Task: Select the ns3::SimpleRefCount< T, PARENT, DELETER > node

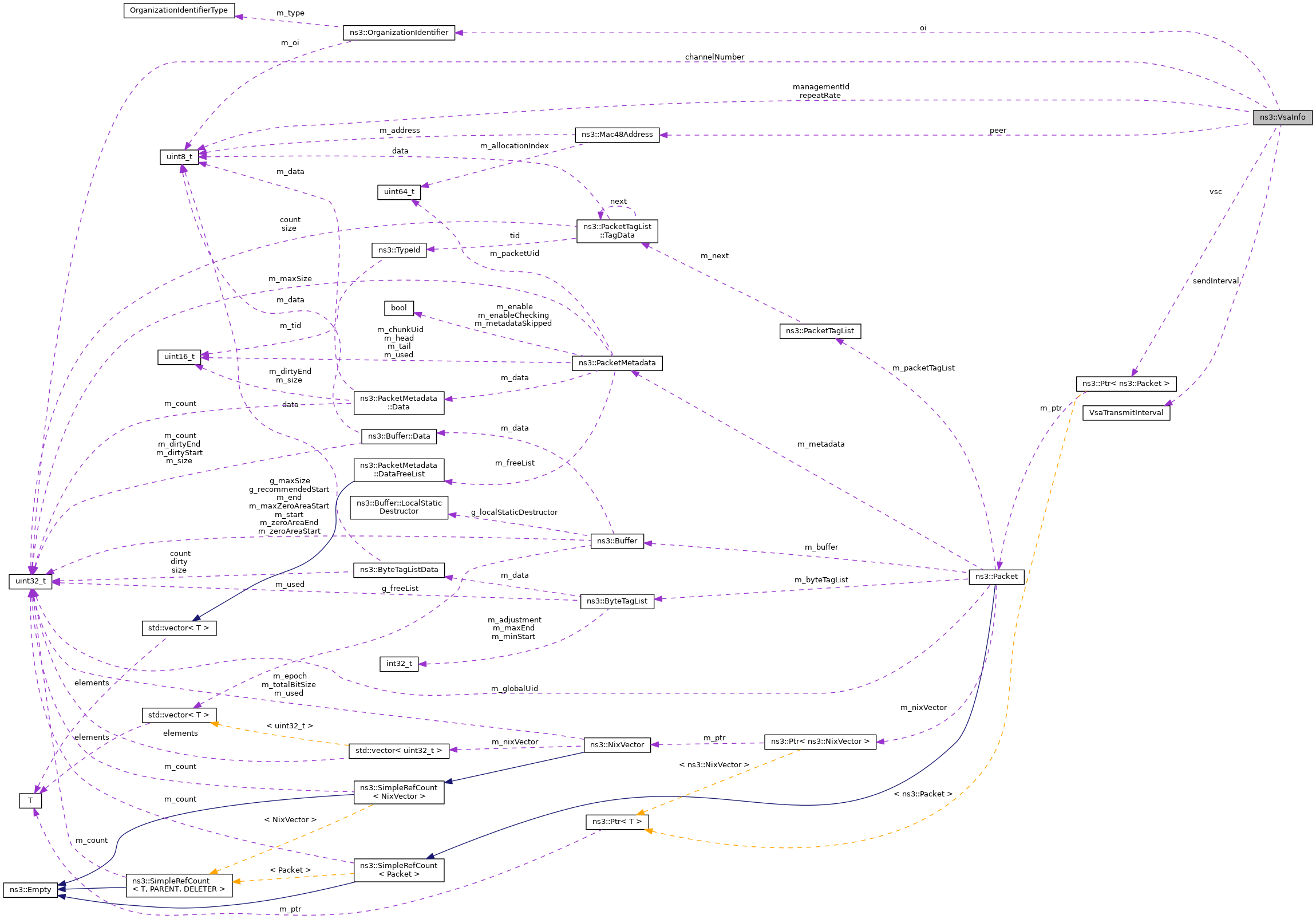Action: 179,886
